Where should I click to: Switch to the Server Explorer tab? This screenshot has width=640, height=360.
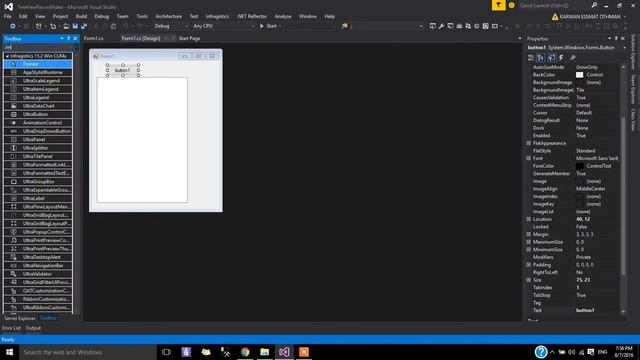pyautogui.click(x=20, y=318)
